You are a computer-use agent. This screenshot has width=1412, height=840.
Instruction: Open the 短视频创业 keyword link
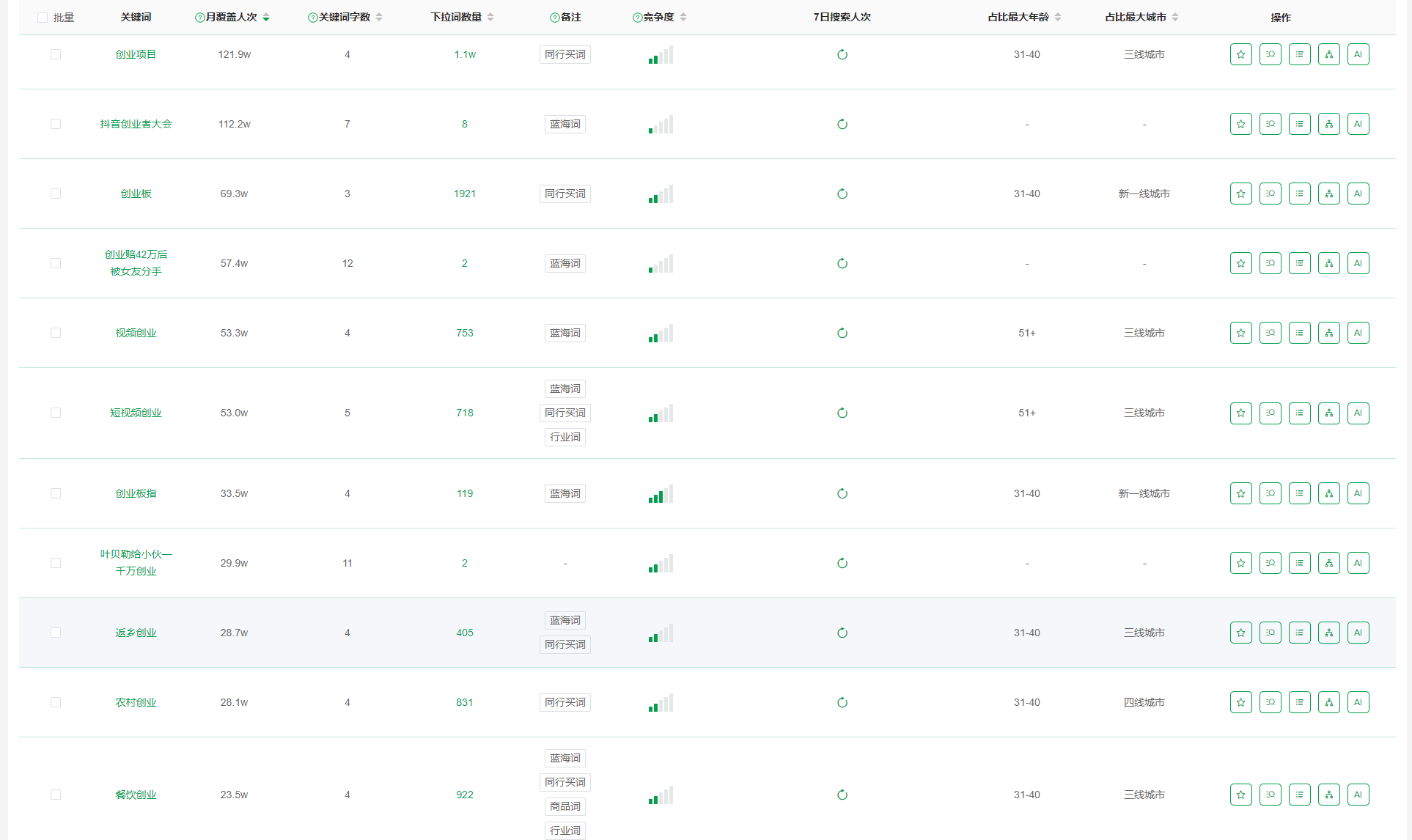136,413
